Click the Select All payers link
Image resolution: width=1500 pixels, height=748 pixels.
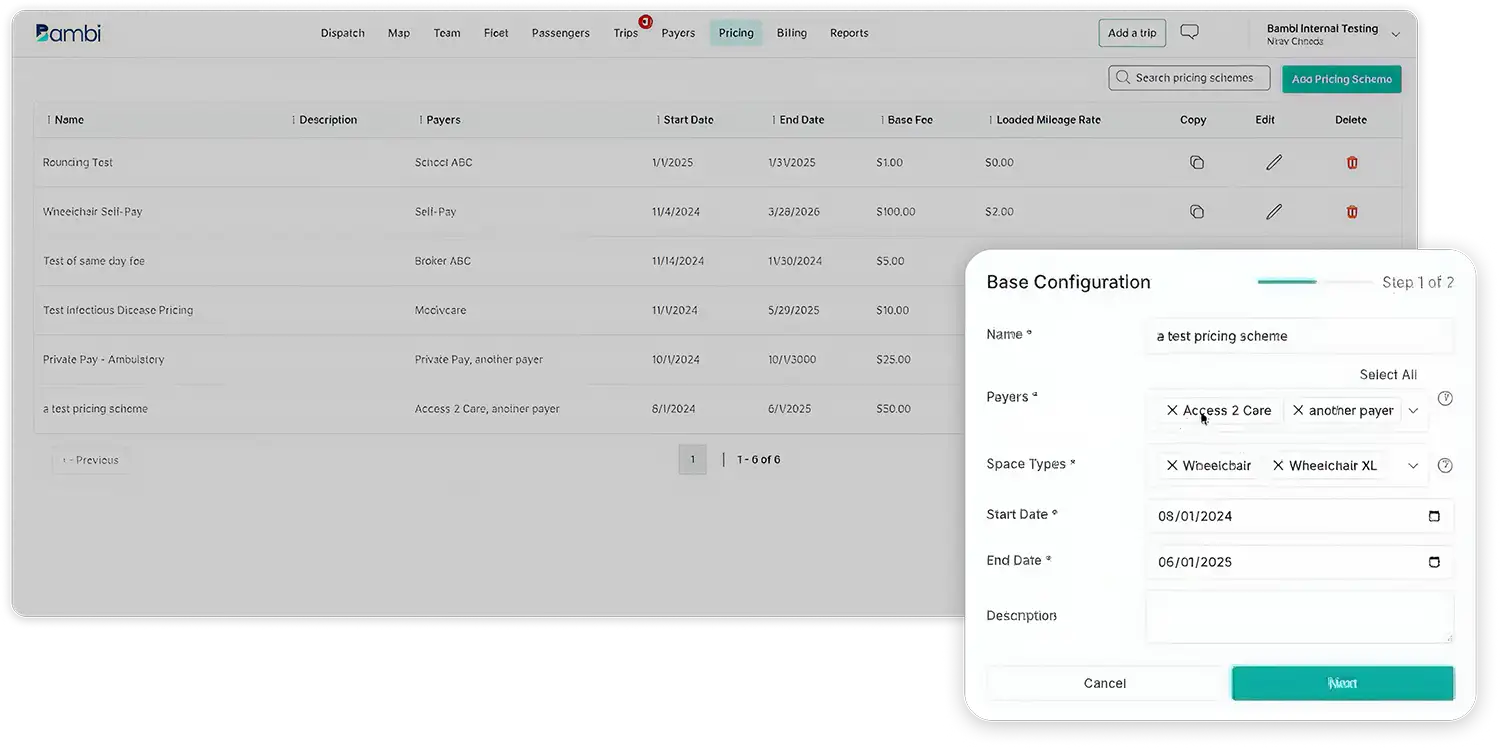point(1388,375)
